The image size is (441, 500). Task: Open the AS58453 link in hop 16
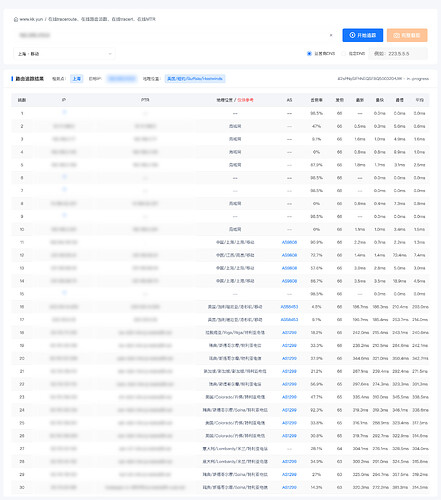coord(289,307)
